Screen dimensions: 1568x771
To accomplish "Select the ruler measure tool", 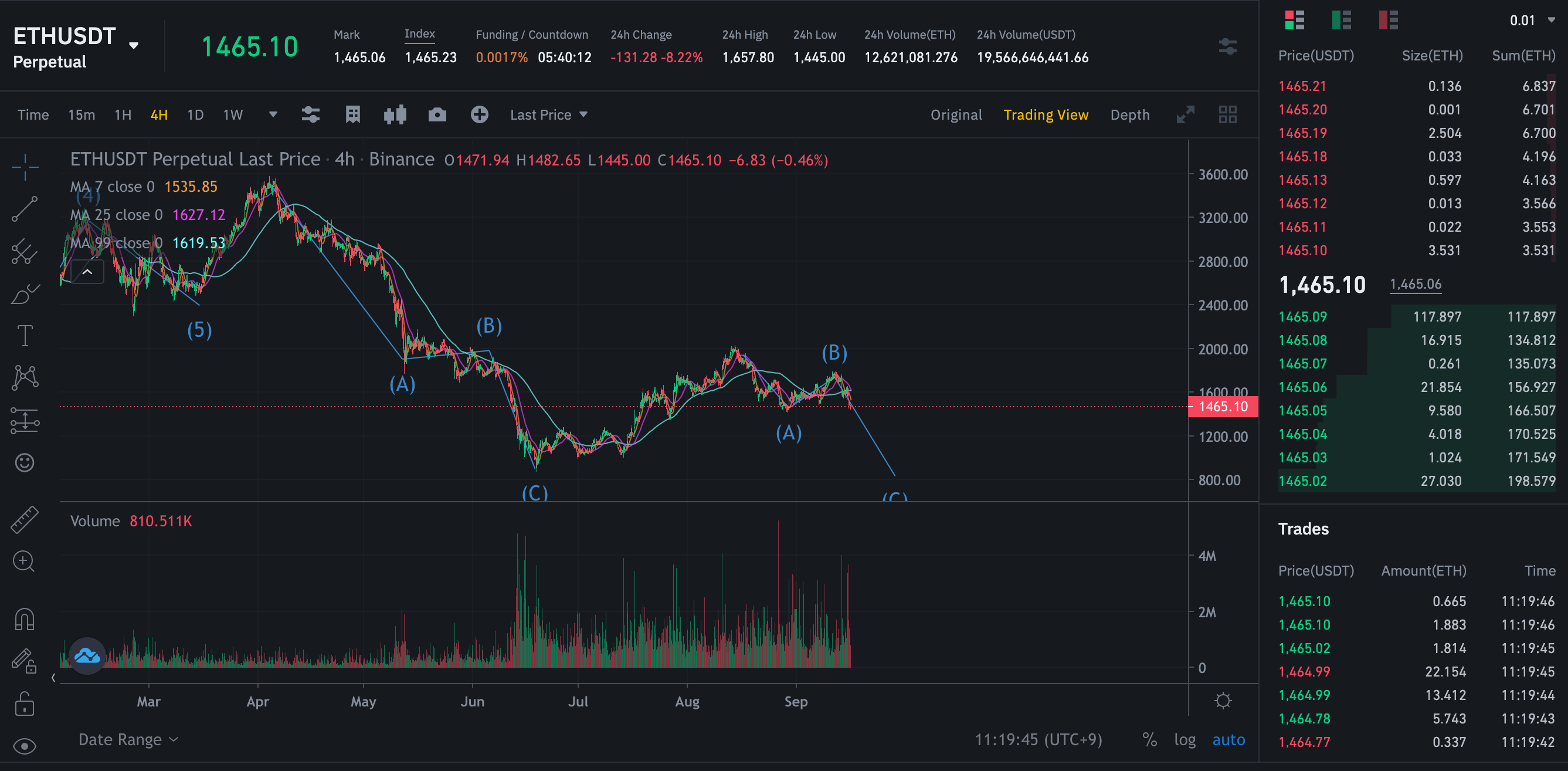I will pyautogui.click(x=25, y=519).
